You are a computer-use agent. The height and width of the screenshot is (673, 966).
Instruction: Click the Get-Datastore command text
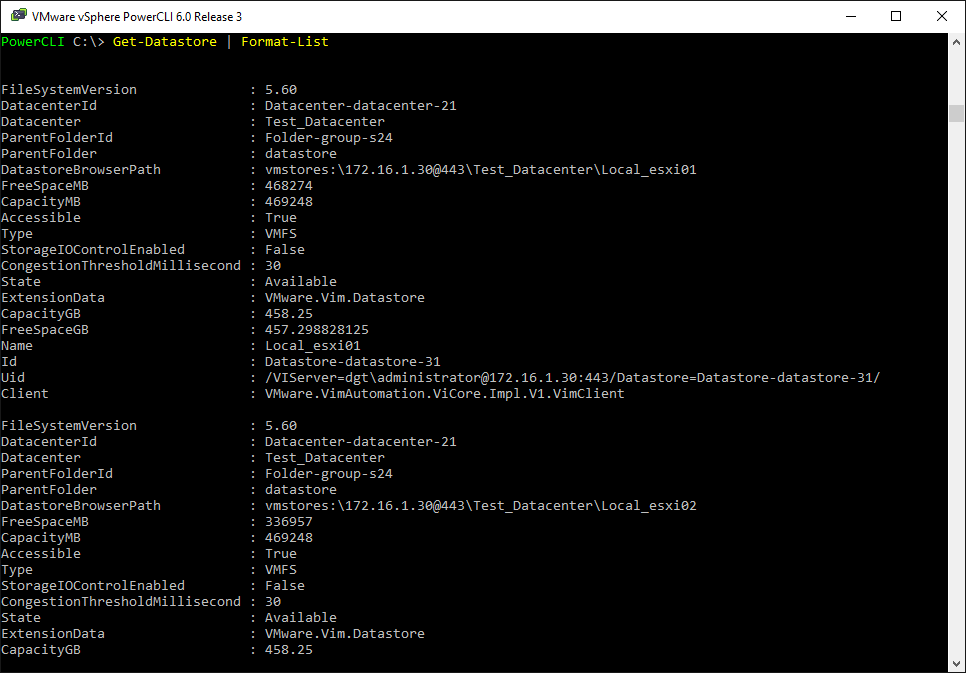[x=164, y=42]
